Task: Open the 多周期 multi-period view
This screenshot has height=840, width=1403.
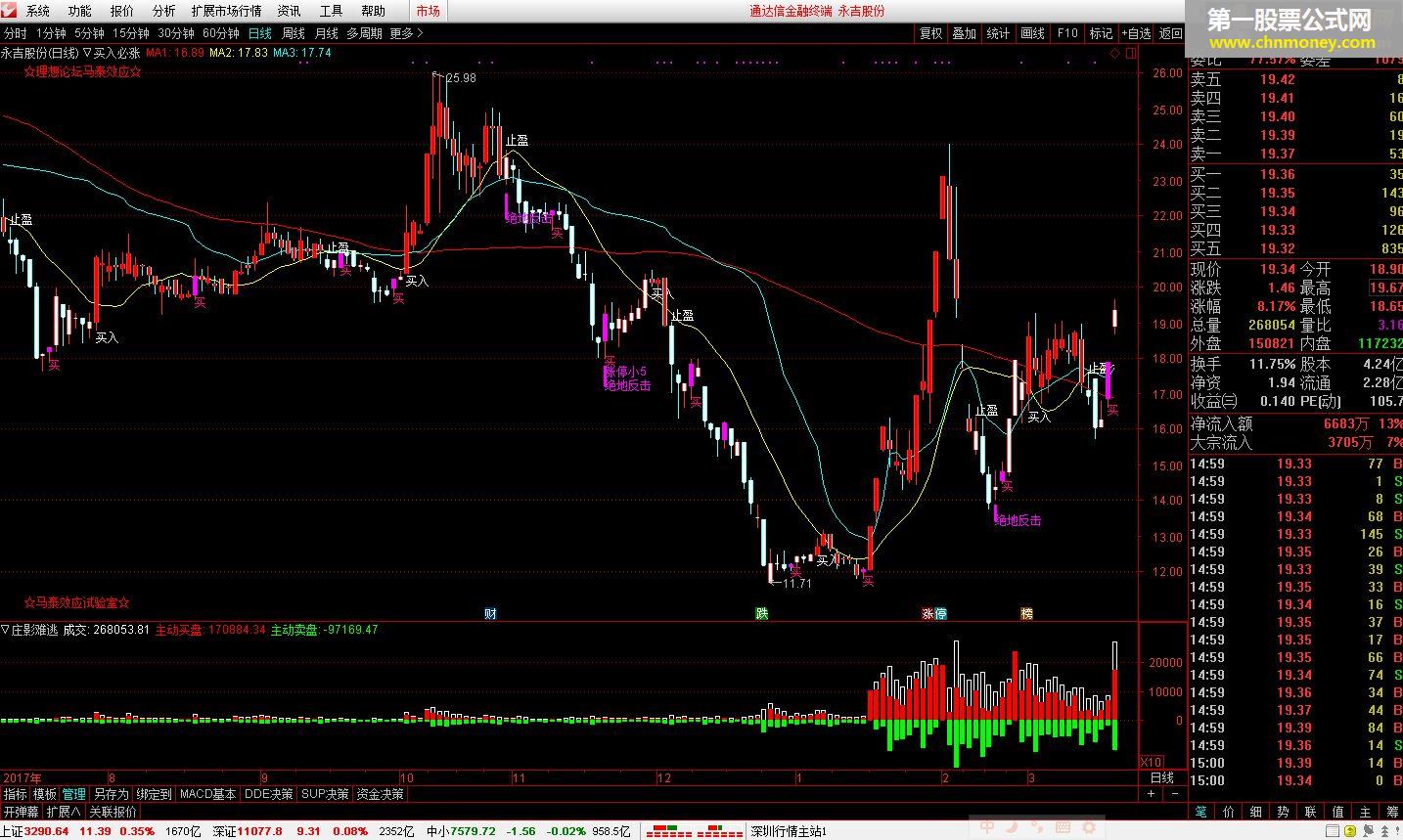Action: [x=364, y=32]
